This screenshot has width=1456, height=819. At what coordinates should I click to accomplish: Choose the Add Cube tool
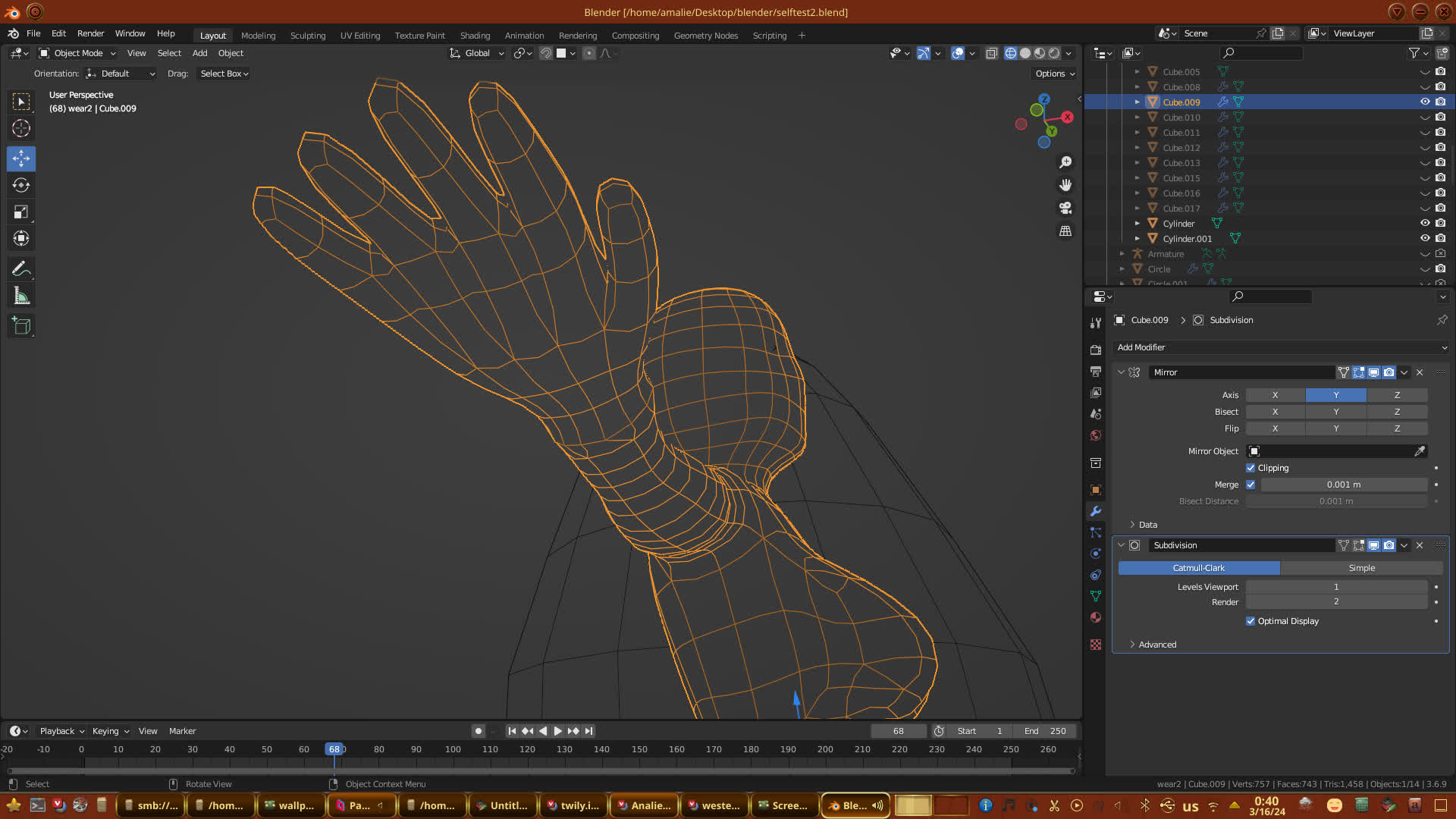pyautogui.click(x=21, y=326)
